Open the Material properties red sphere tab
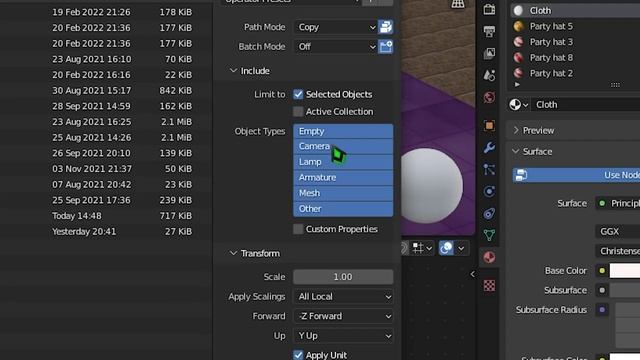This screenshot has height=360, width=640. pos(489,257)
